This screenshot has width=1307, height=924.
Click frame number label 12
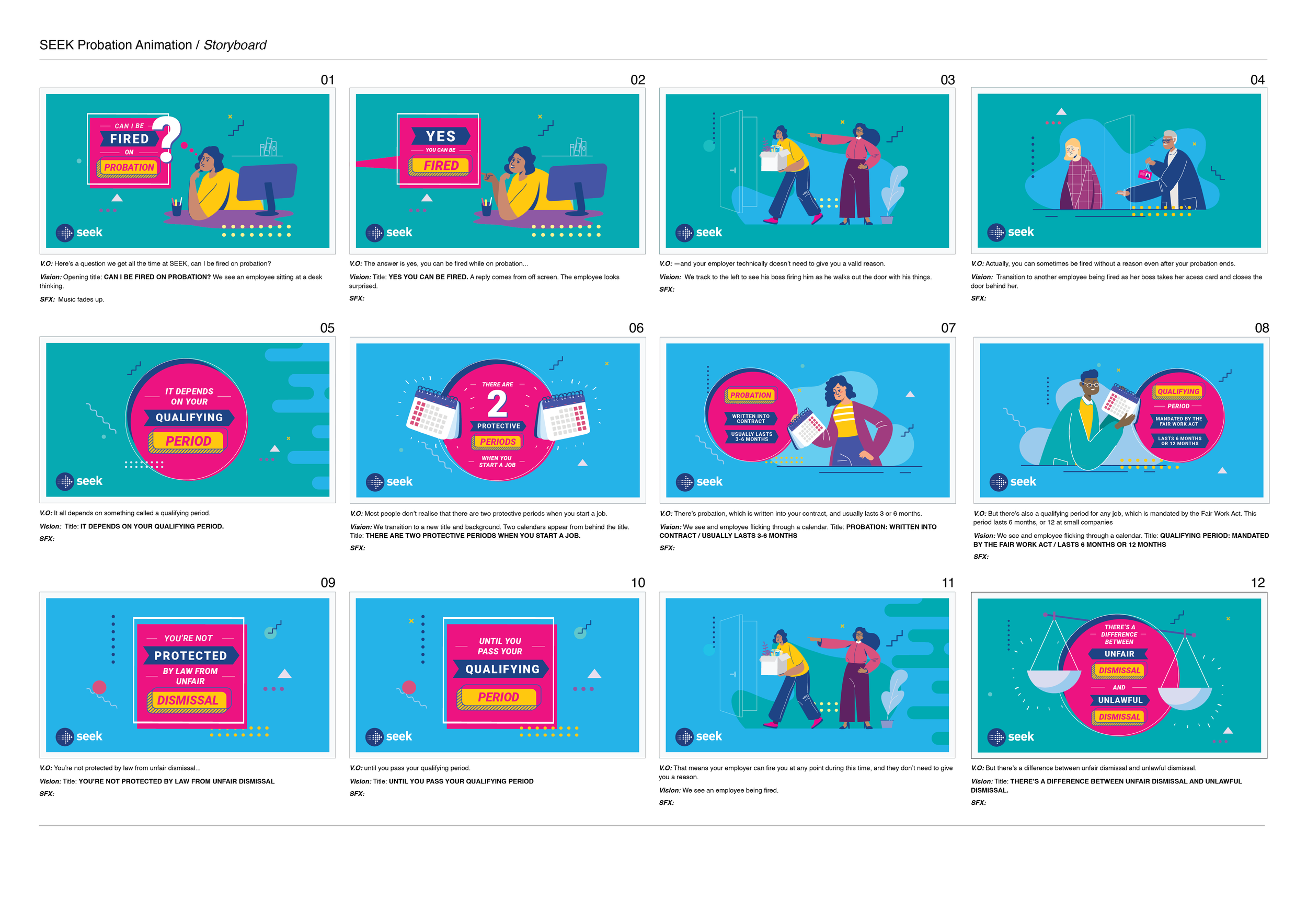(x=1257, y=583)
